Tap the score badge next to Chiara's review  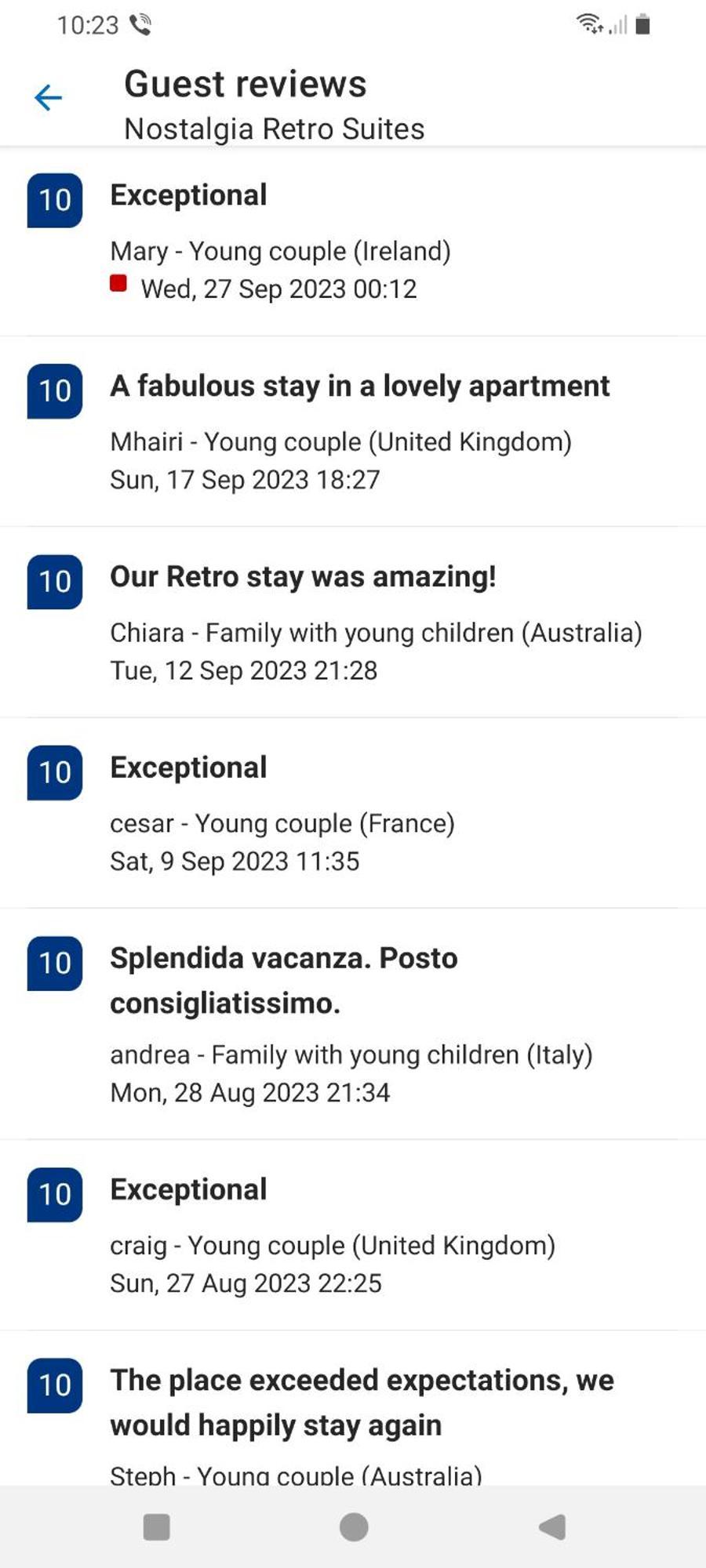(x=55, y=582)
